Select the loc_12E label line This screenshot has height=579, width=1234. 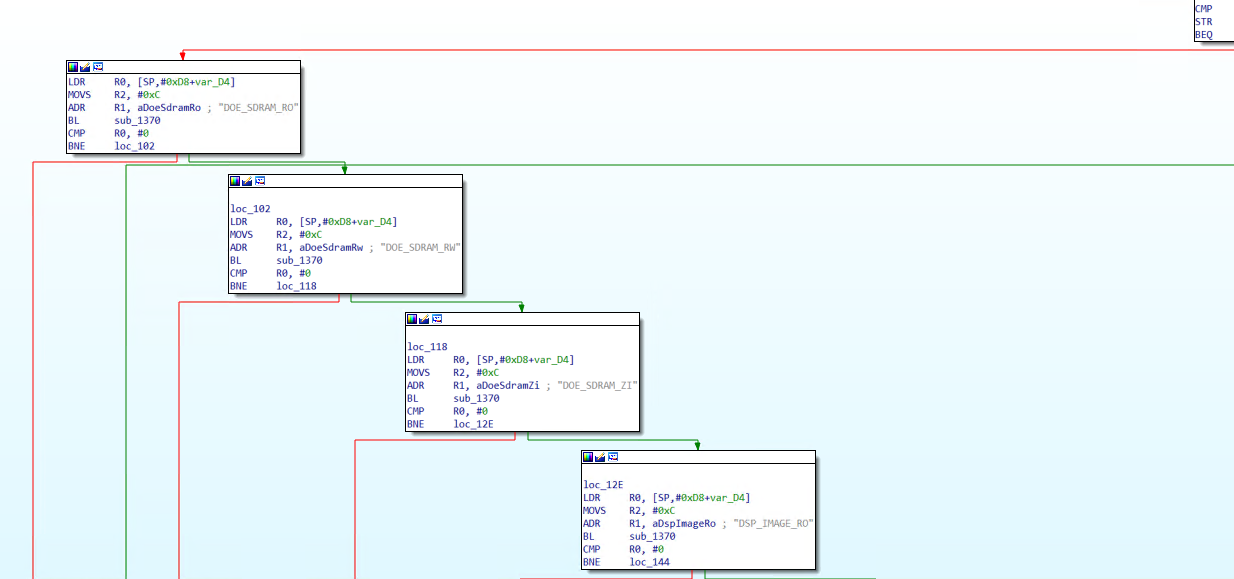tap(603, 485)
